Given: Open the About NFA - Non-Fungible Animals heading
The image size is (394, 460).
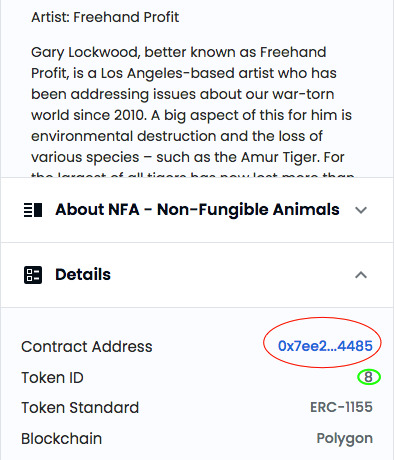Looking at the screenshot, I should click(x=197, y=210).
